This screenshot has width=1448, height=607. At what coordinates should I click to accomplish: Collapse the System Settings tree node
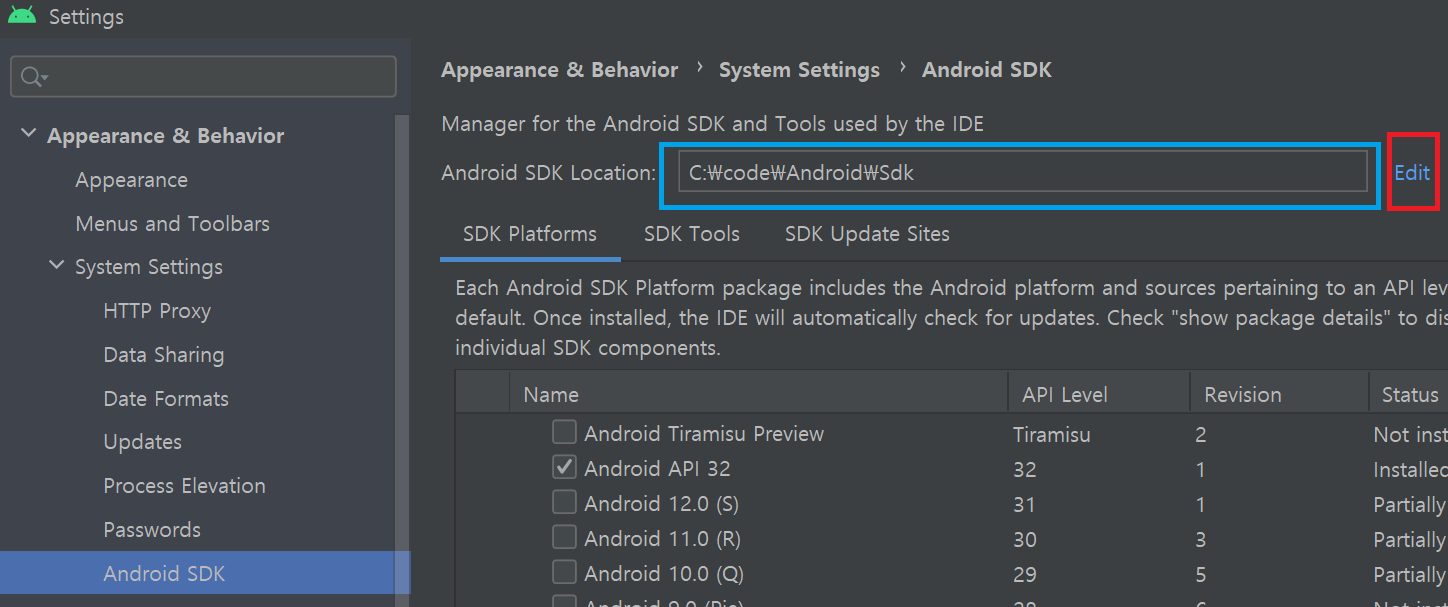pyautogui.click(x=56, y=266)
